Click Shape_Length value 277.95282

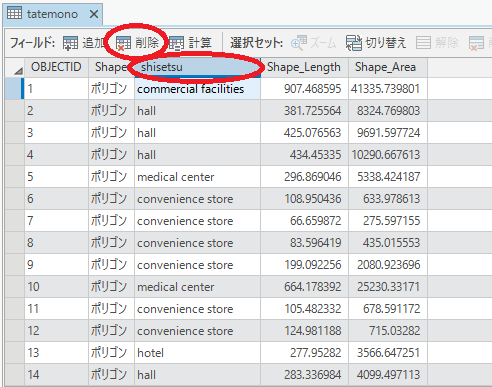pos(304,353)
